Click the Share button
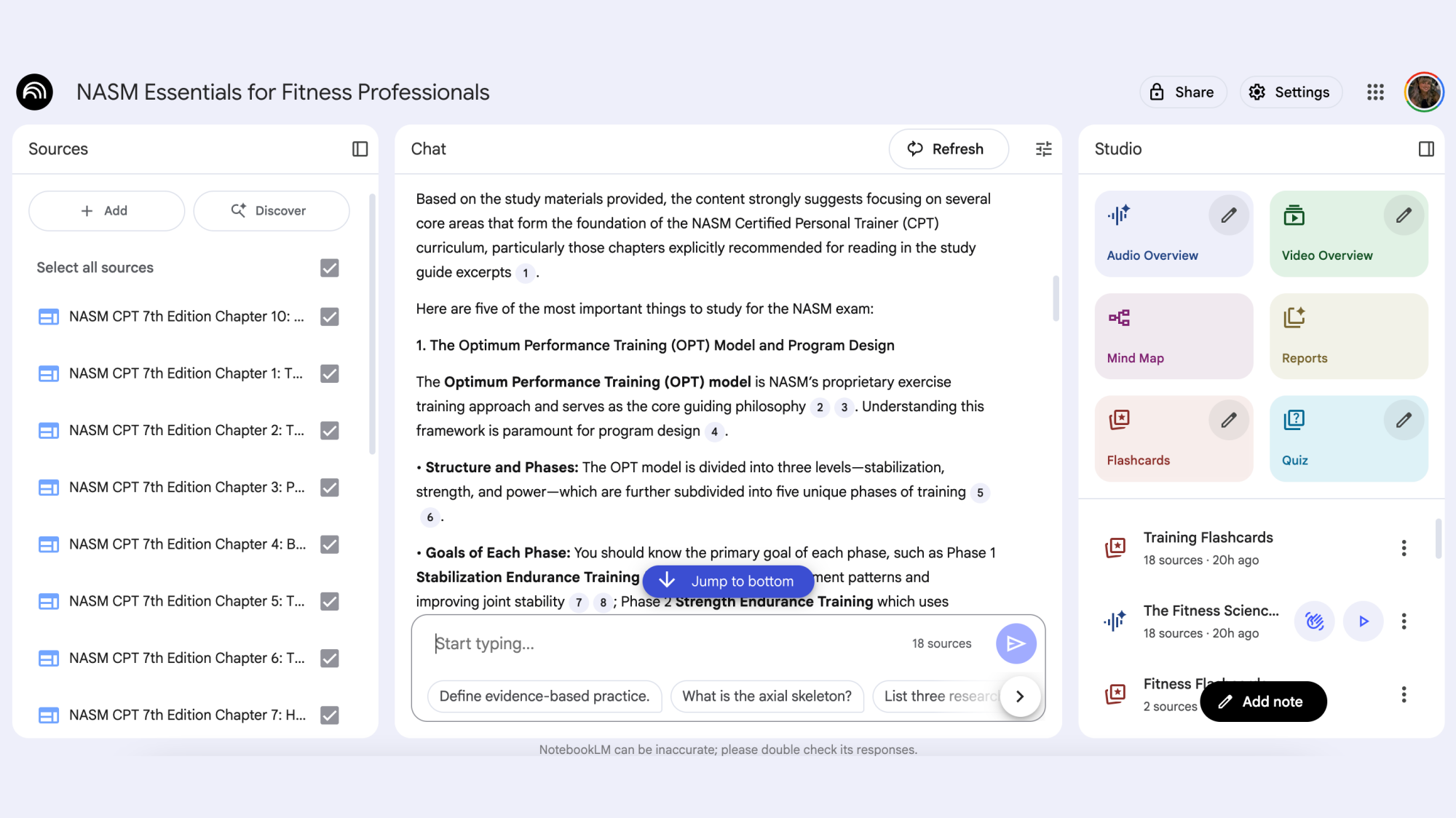Image resolution: width=1456 pixels, height=818 pixels. click(x=1182, y=92)
